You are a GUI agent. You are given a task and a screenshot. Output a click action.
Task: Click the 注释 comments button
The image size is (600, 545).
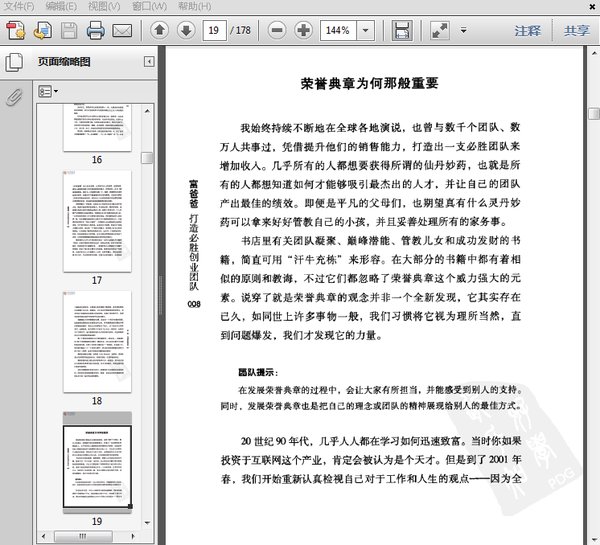[x=528, y=31]
